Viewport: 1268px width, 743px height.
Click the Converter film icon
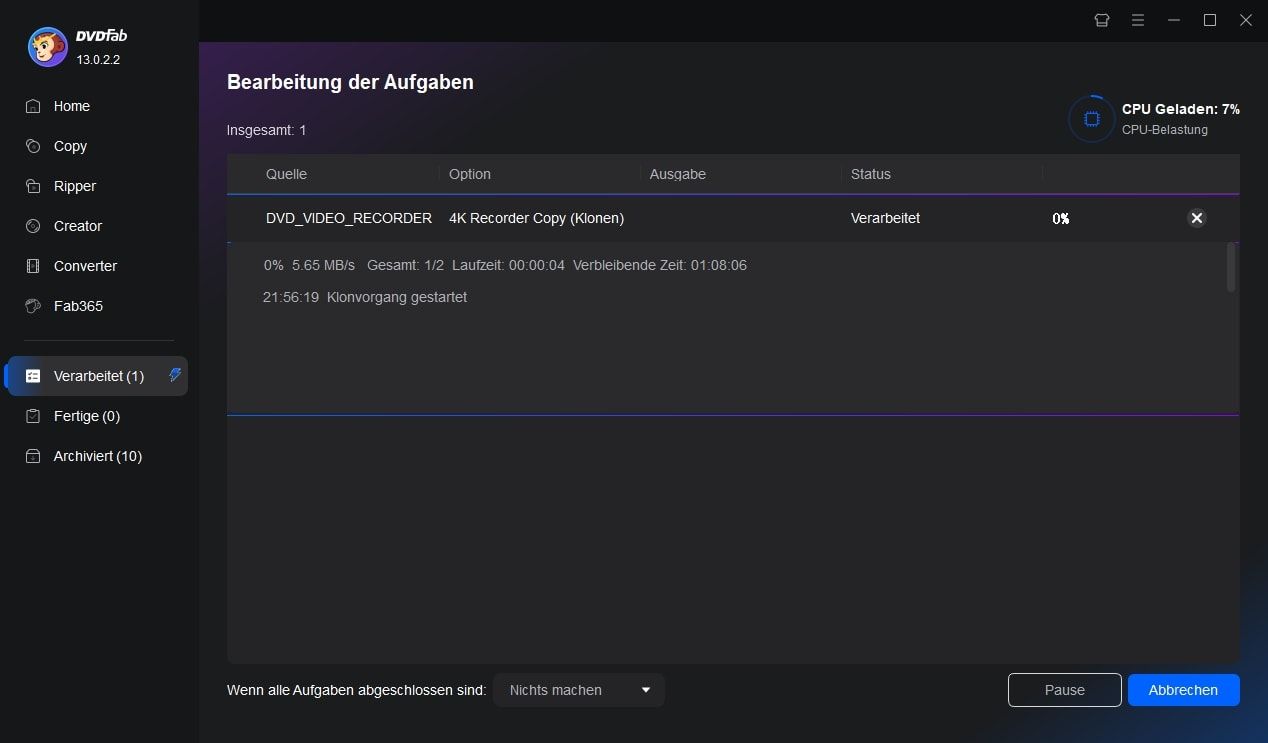pyautogui.click(x=33, y=266)
